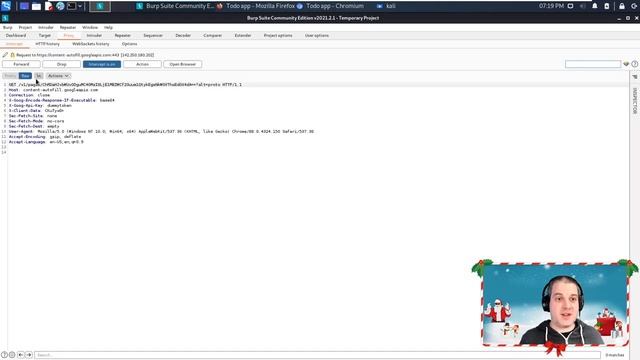Switch to the Sequencer tab
The height and width of the screenshot is (360, 640).
pos(153,36)
